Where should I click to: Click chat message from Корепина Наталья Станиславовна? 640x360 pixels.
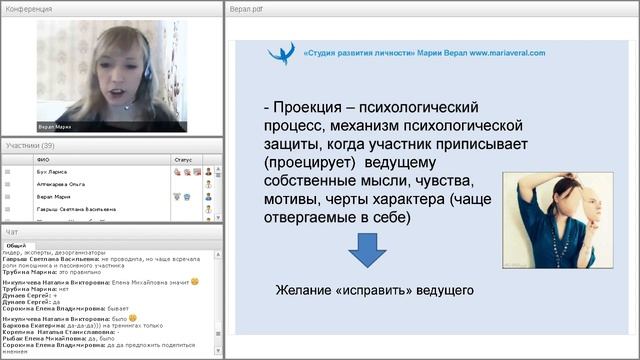coord(61,332)
